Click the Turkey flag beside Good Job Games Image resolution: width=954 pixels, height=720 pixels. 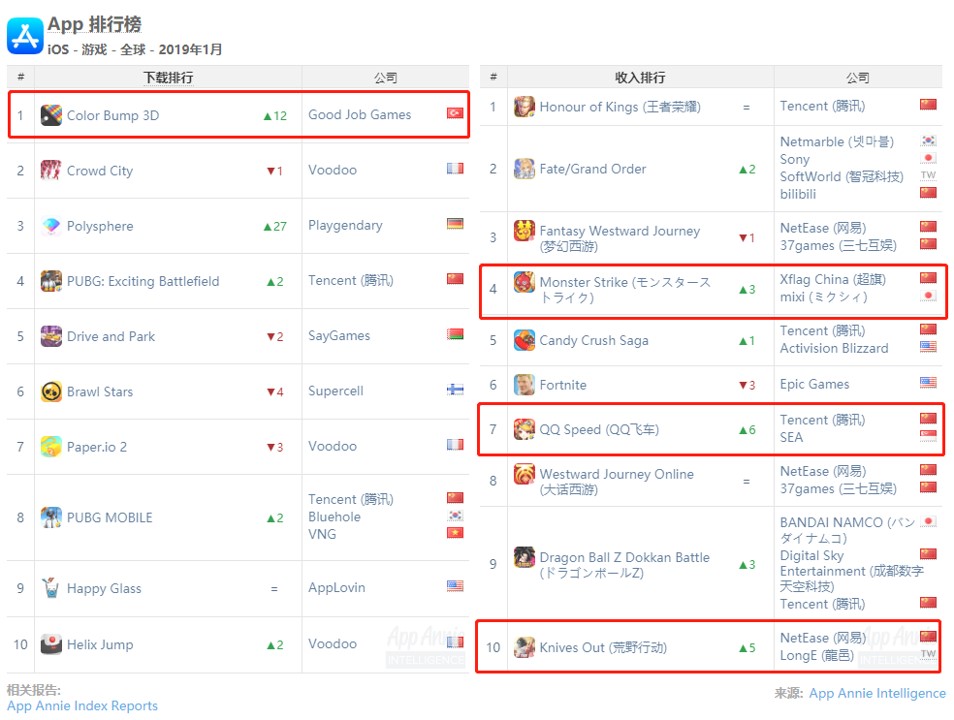[455, 114]
